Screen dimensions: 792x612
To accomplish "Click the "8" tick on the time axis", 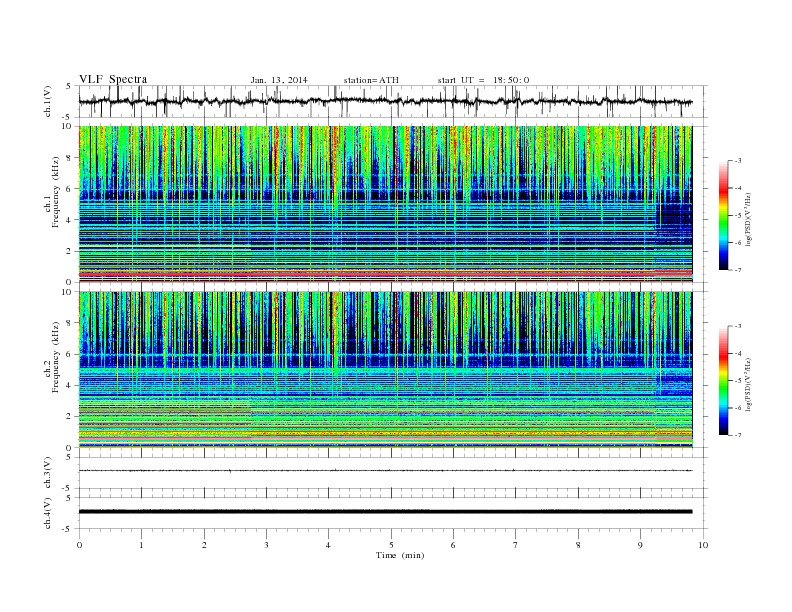I will pyautogui.click(x=578, y=545).
